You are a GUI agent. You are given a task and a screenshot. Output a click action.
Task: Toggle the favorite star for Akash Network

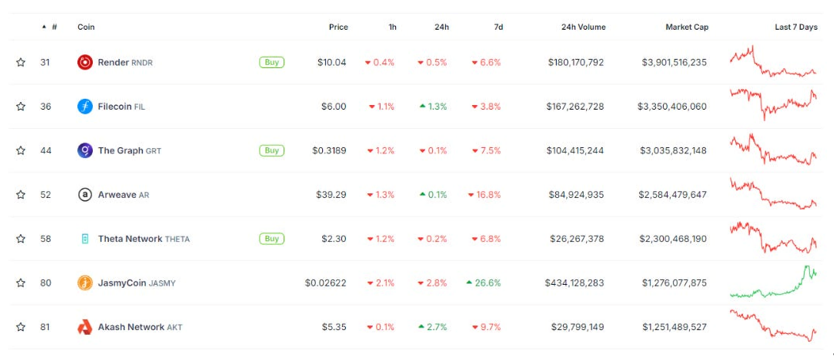[x=21, y=327]
